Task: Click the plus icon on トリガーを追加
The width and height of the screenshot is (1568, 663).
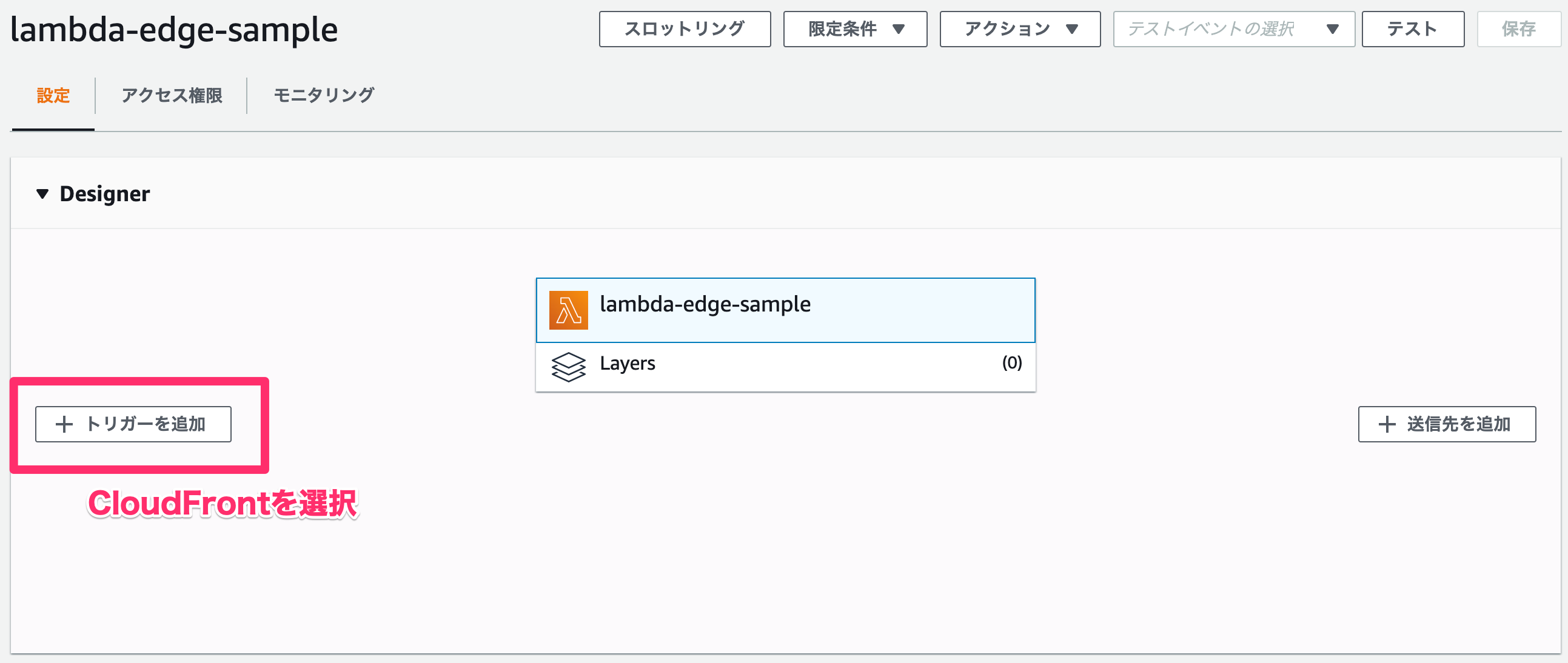Action: [x=64, y=424]
